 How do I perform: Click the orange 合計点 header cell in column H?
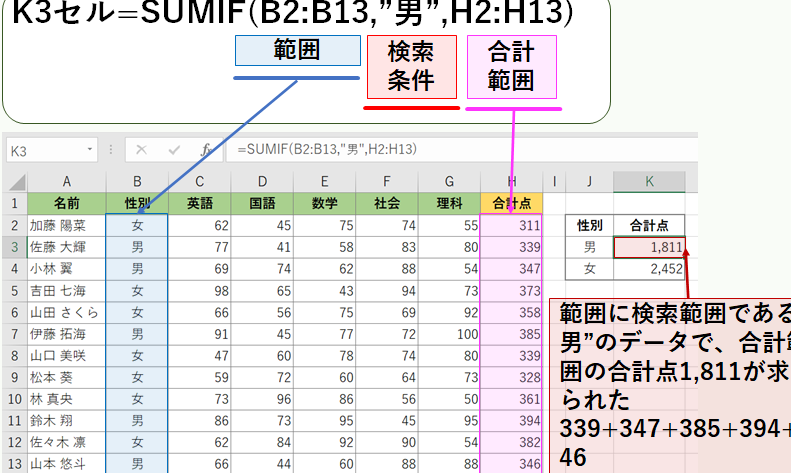tap(511, 203)
